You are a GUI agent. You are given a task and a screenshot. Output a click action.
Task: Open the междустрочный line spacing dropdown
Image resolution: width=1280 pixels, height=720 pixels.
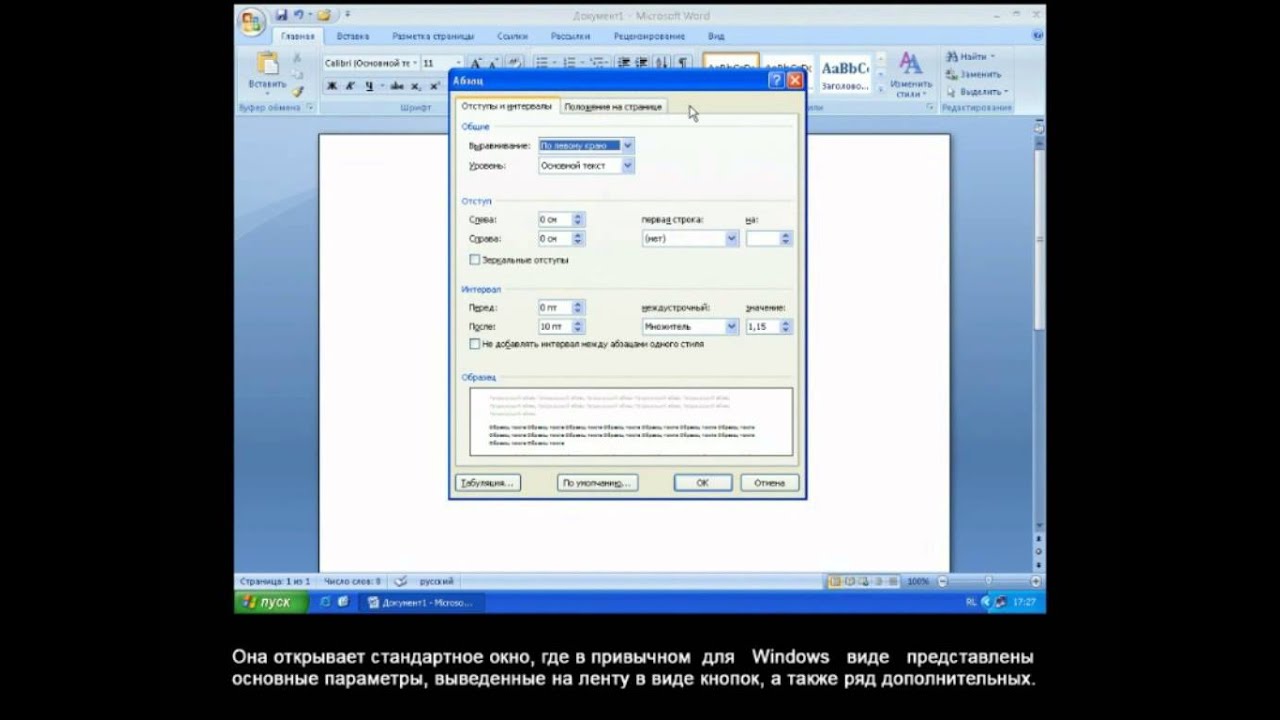pyautogui.click(x=731, y=327)
